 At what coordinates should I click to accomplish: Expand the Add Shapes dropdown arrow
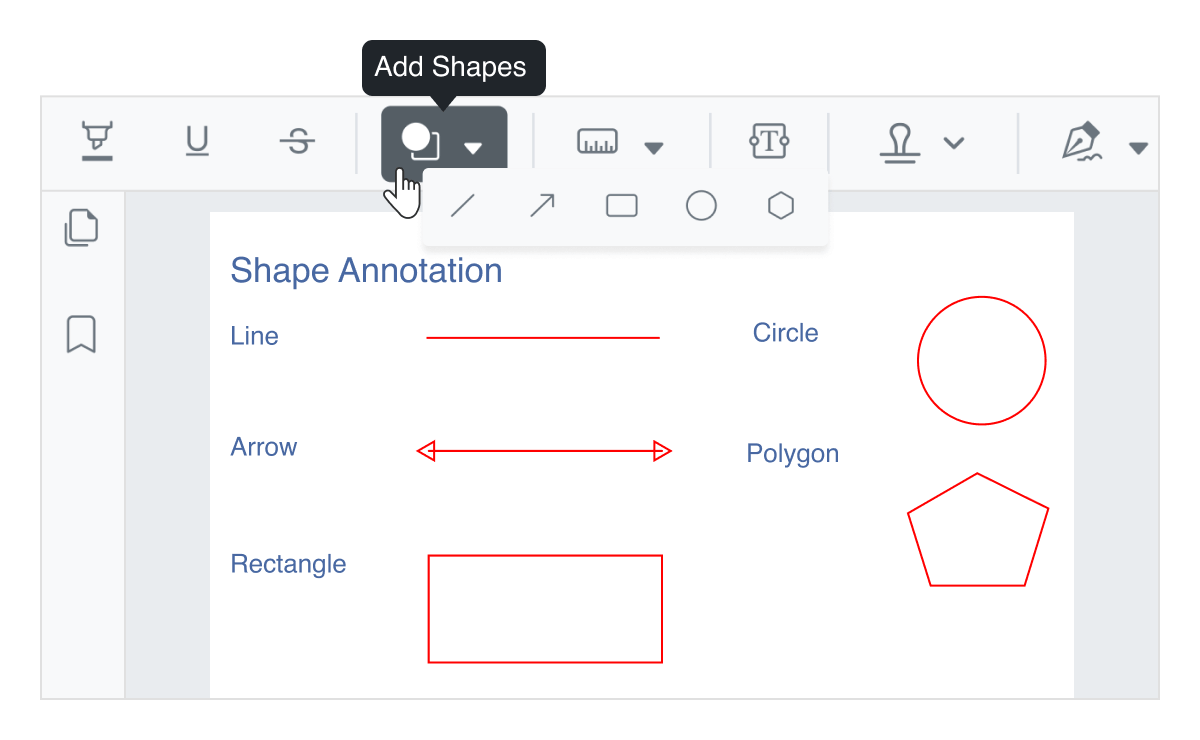coord(474,147)
